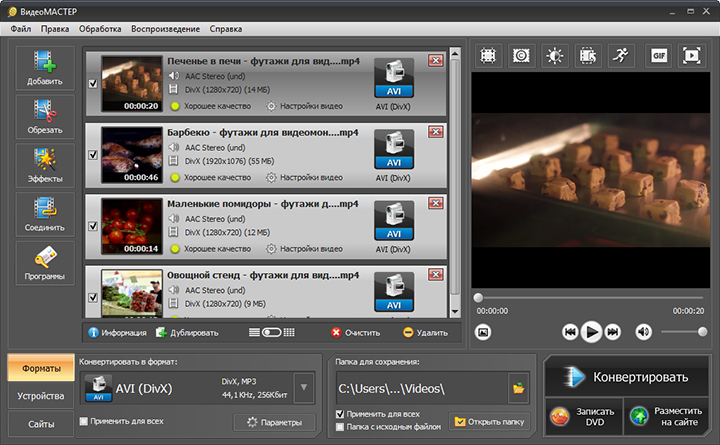Click the AVI format icon for Маленькие помидоры
Screen dimensions: 720x445
coord(394,220)
